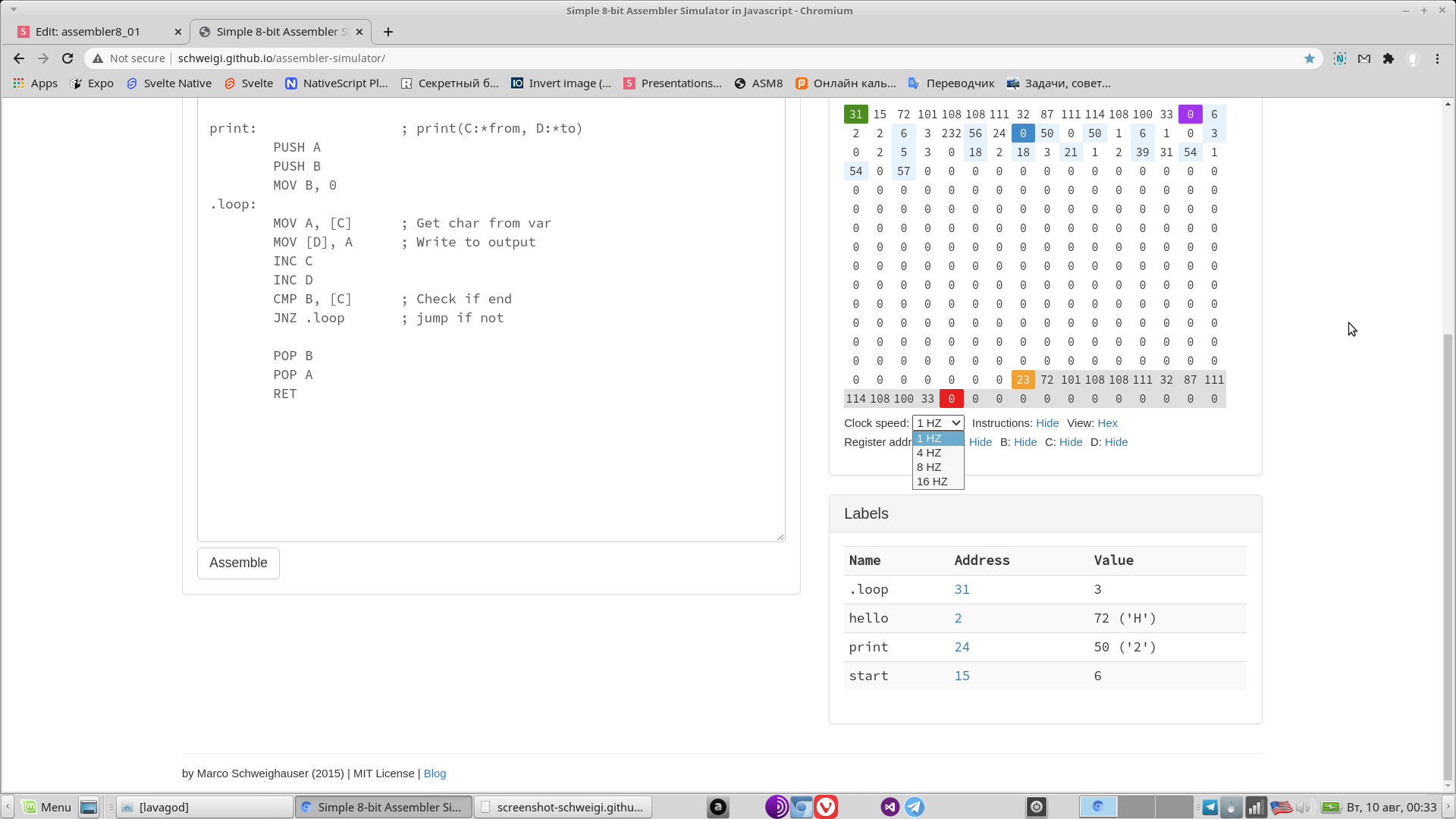Select 4 HZ clock speed option
This screenshot has height=819, width=1456.
929,453
